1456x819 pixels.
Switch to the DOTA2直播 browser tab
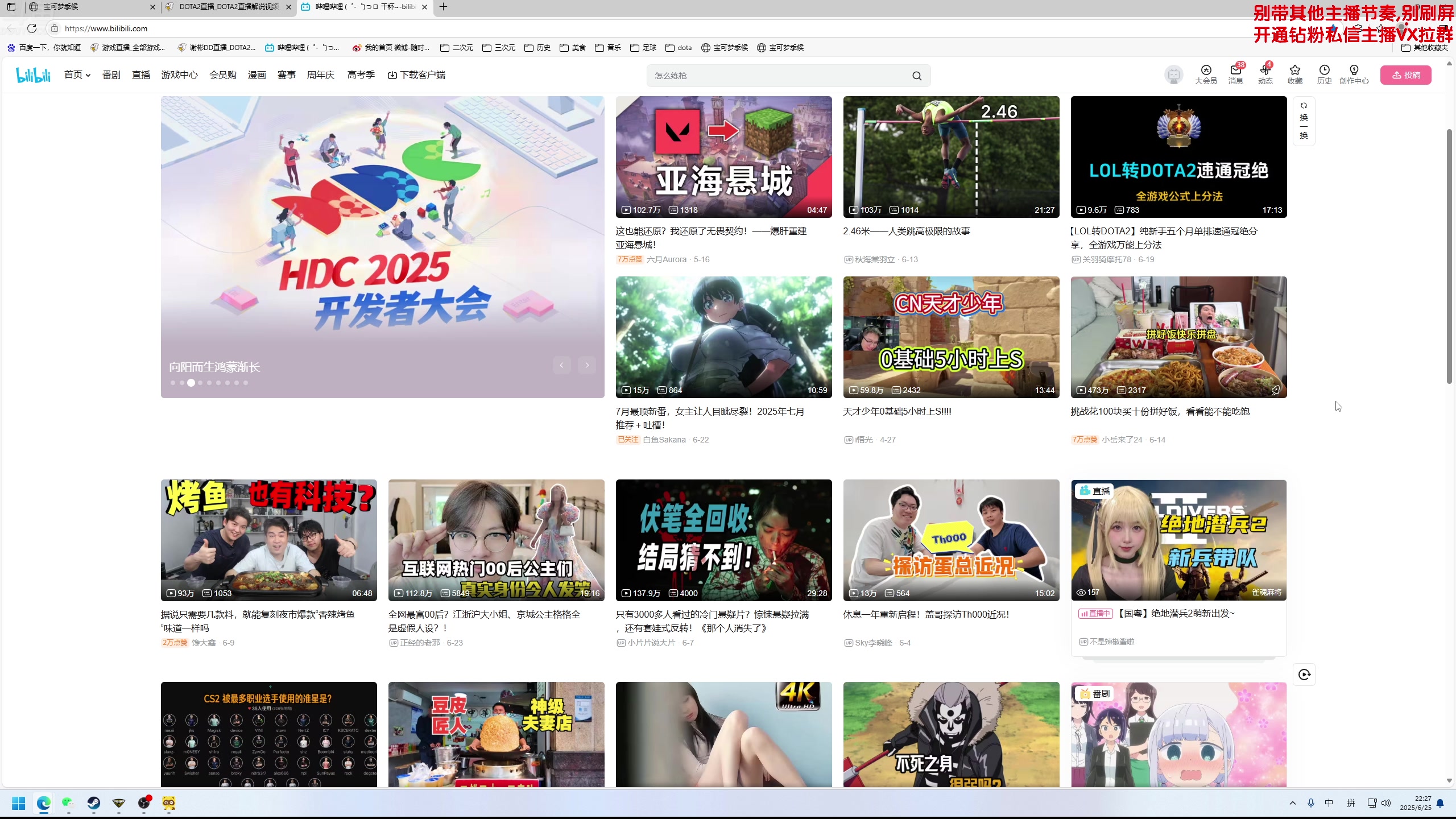[x=227, y=7]
